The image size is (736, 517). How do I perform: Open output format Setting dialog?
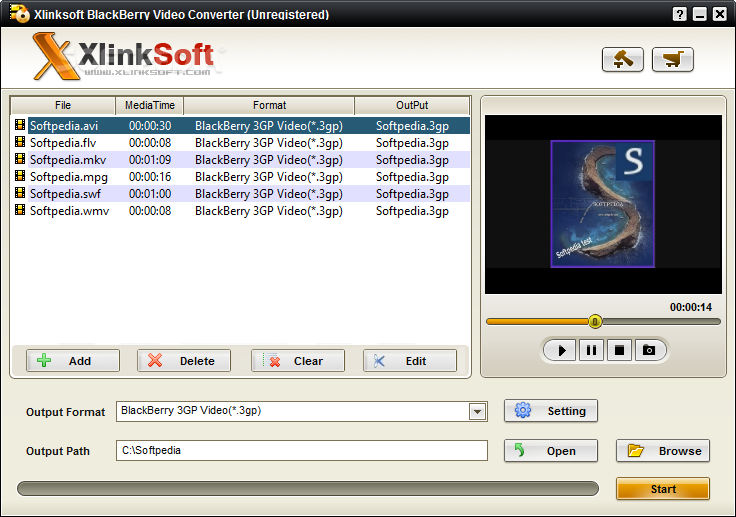click(551, 411)
